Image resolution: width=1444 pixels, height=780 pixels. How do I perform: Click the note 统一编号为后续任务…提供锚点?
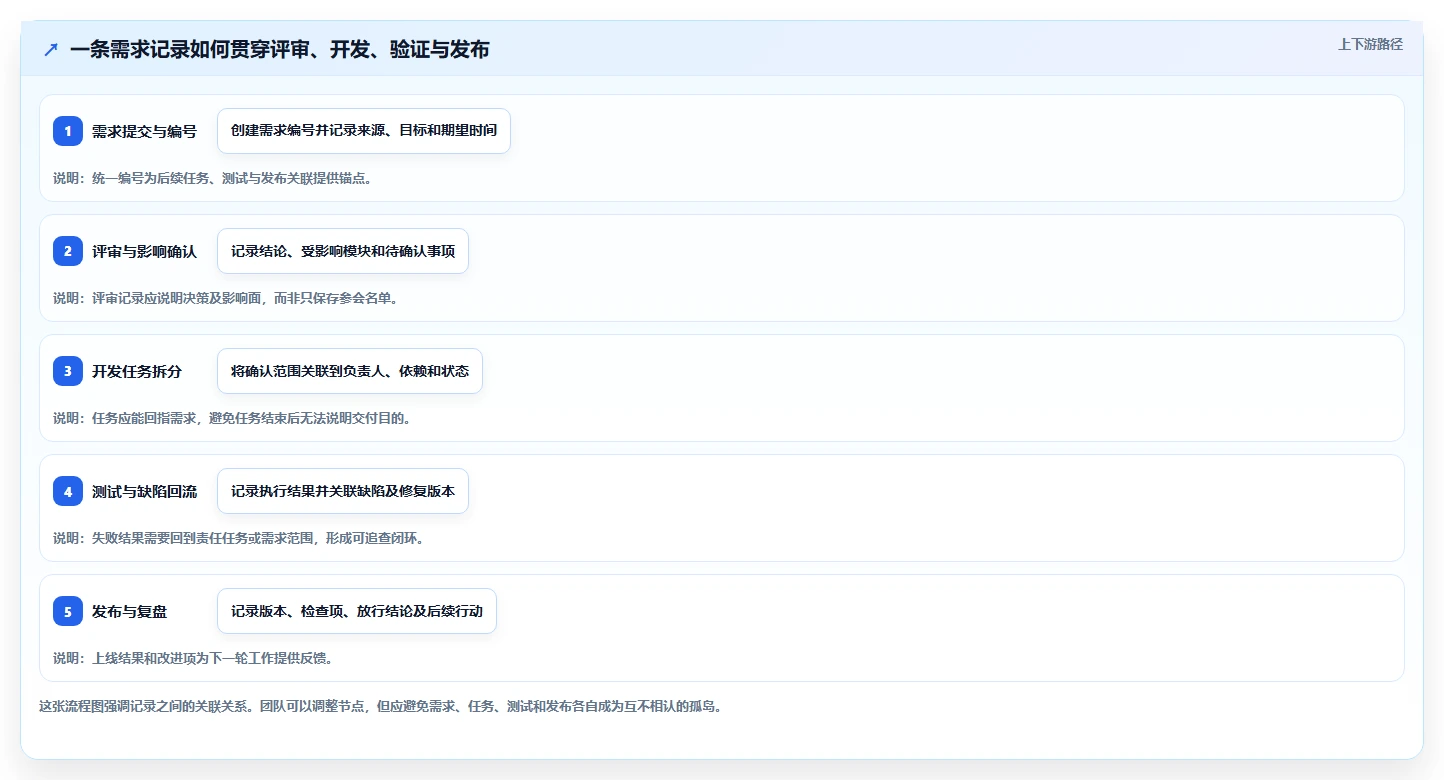click(x=213, y=178)
